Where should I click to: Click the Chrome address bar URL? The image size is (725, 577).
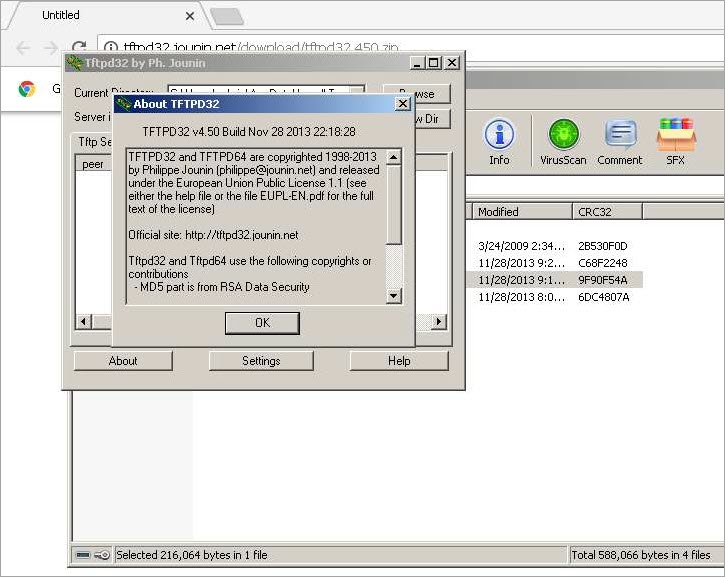pos(261,46)
